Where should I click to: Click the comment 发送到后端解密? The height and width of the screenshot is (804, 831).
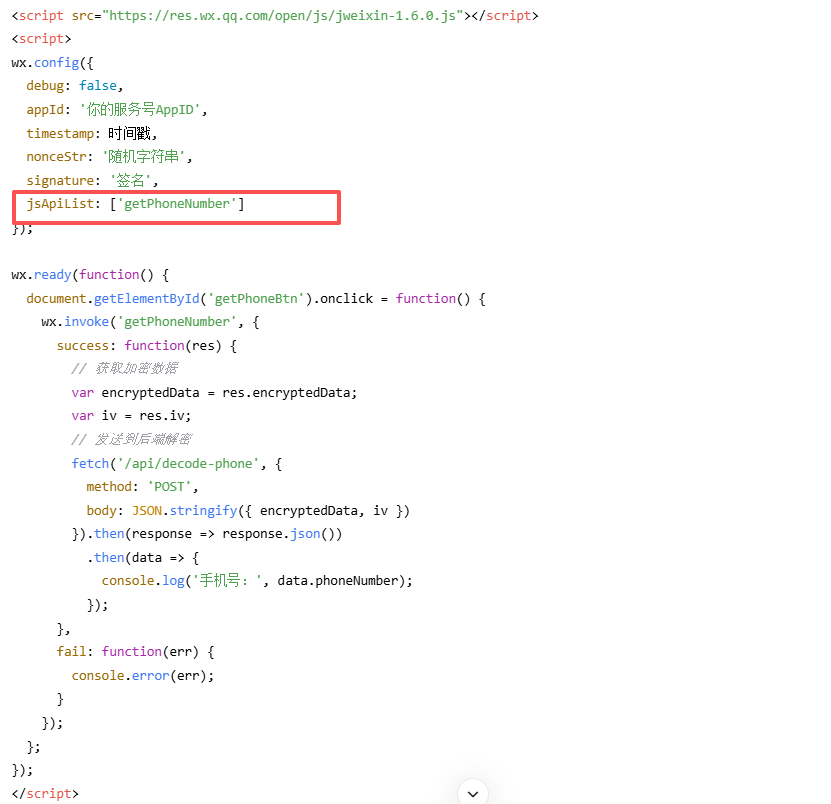(132, 440)
